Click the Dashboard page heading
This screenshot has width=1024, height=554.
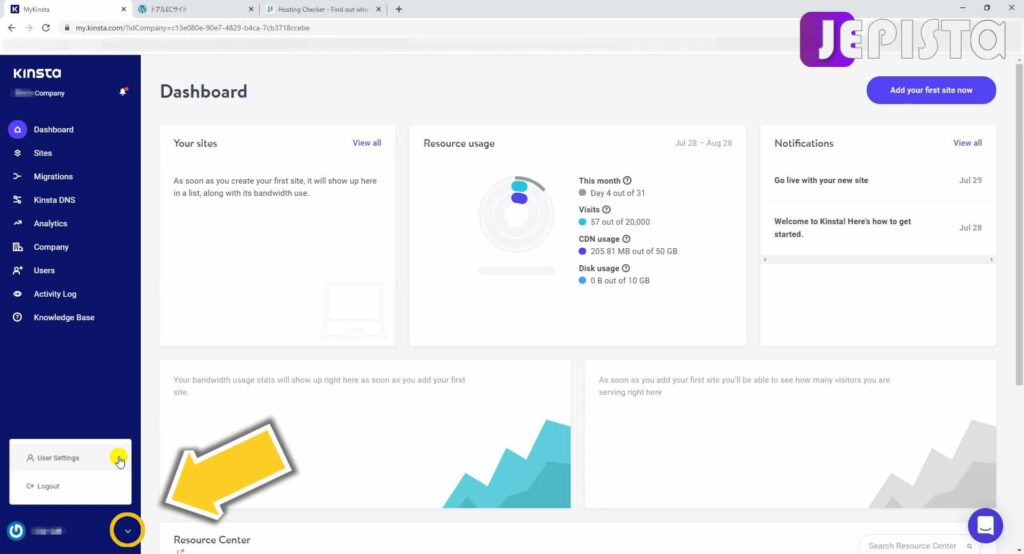coord(203,91)
